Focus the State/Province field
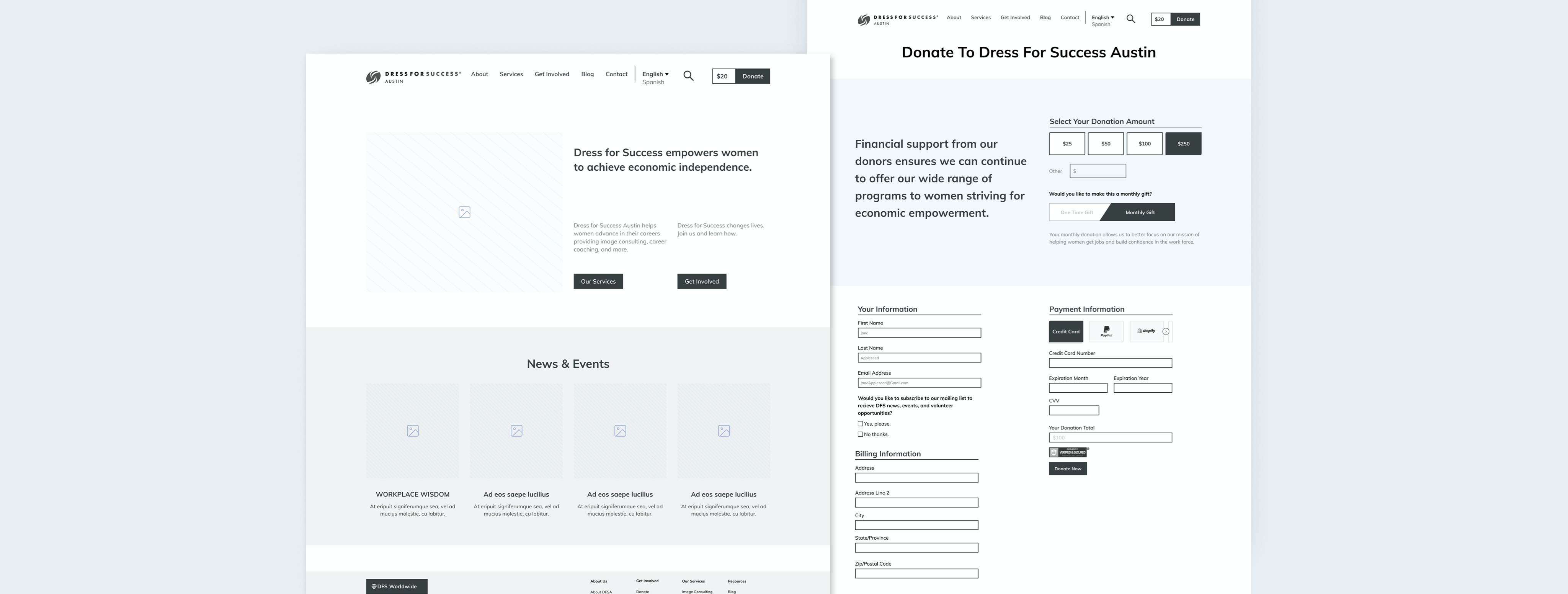Image resolution: width=1568 pixels, height=594 pixels. click(x=917, y=548)
